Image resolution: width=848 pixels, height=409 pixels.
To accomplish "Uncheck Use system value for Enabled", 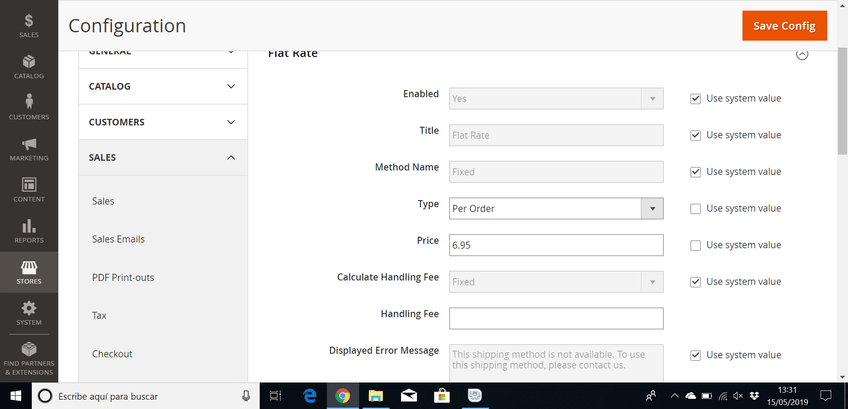I will coord(695,98).
